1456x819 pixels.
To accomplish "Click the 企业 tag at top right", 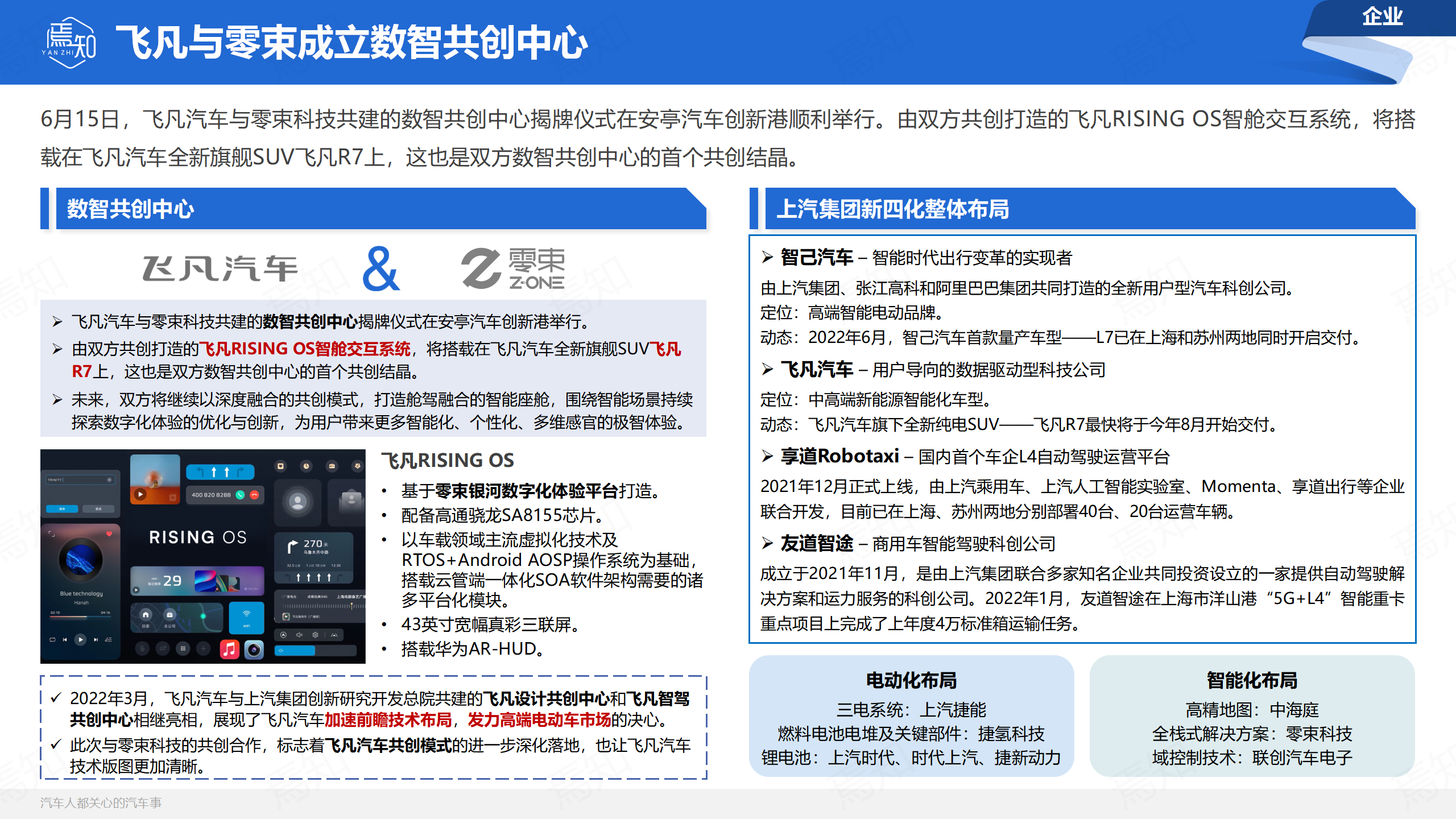I will (1382, 16).
